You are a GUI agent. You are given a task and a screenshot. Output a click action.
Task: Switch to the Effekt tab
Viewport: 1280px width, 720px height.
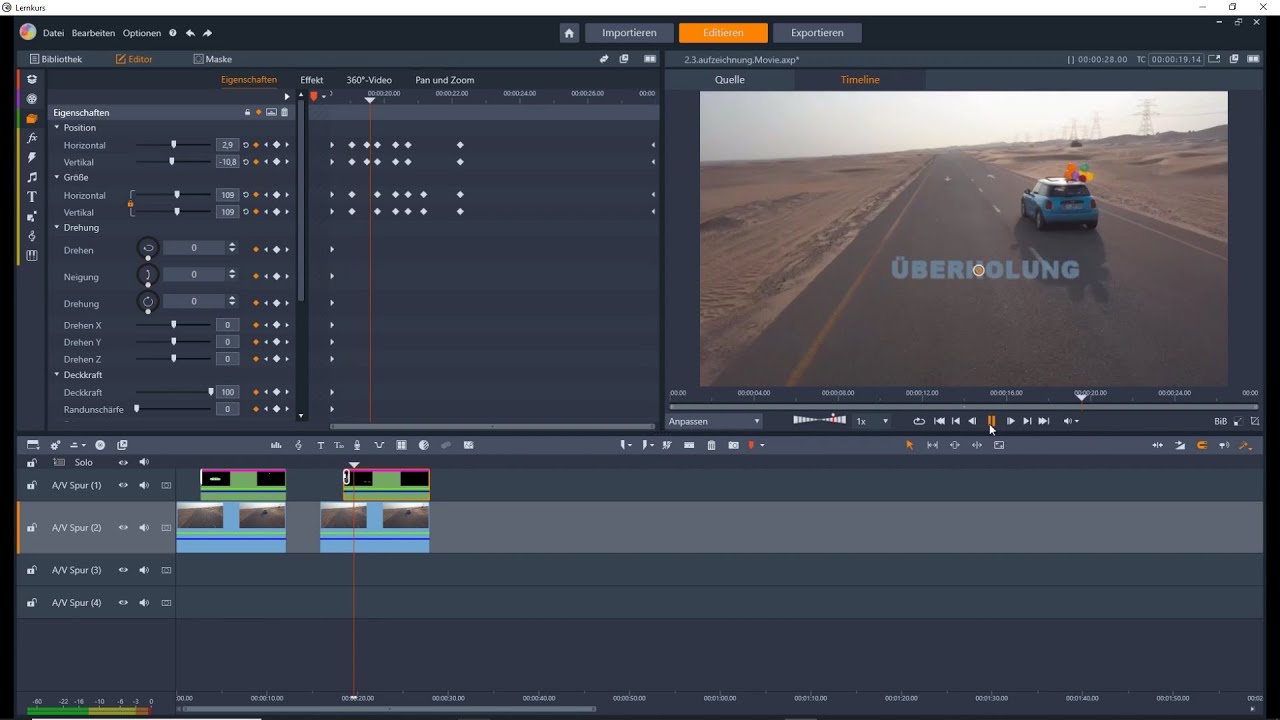coord(312,80)
